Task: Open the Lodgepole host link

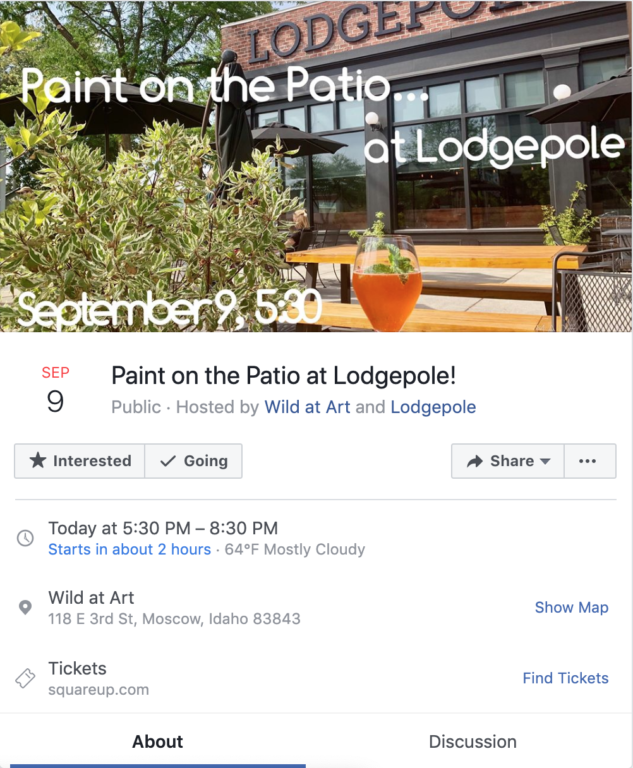Action: [x=433, y=407]
